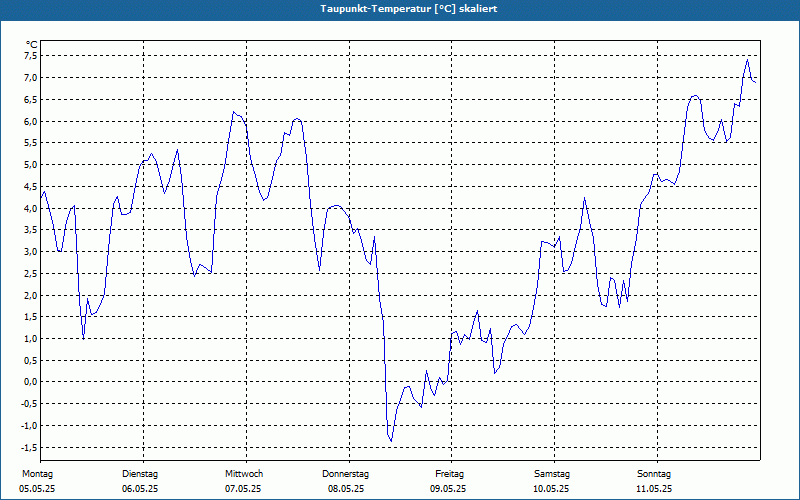Click the 2,5 y-axis value
This screenshot has height=500, width=800.
click(31, 273)
